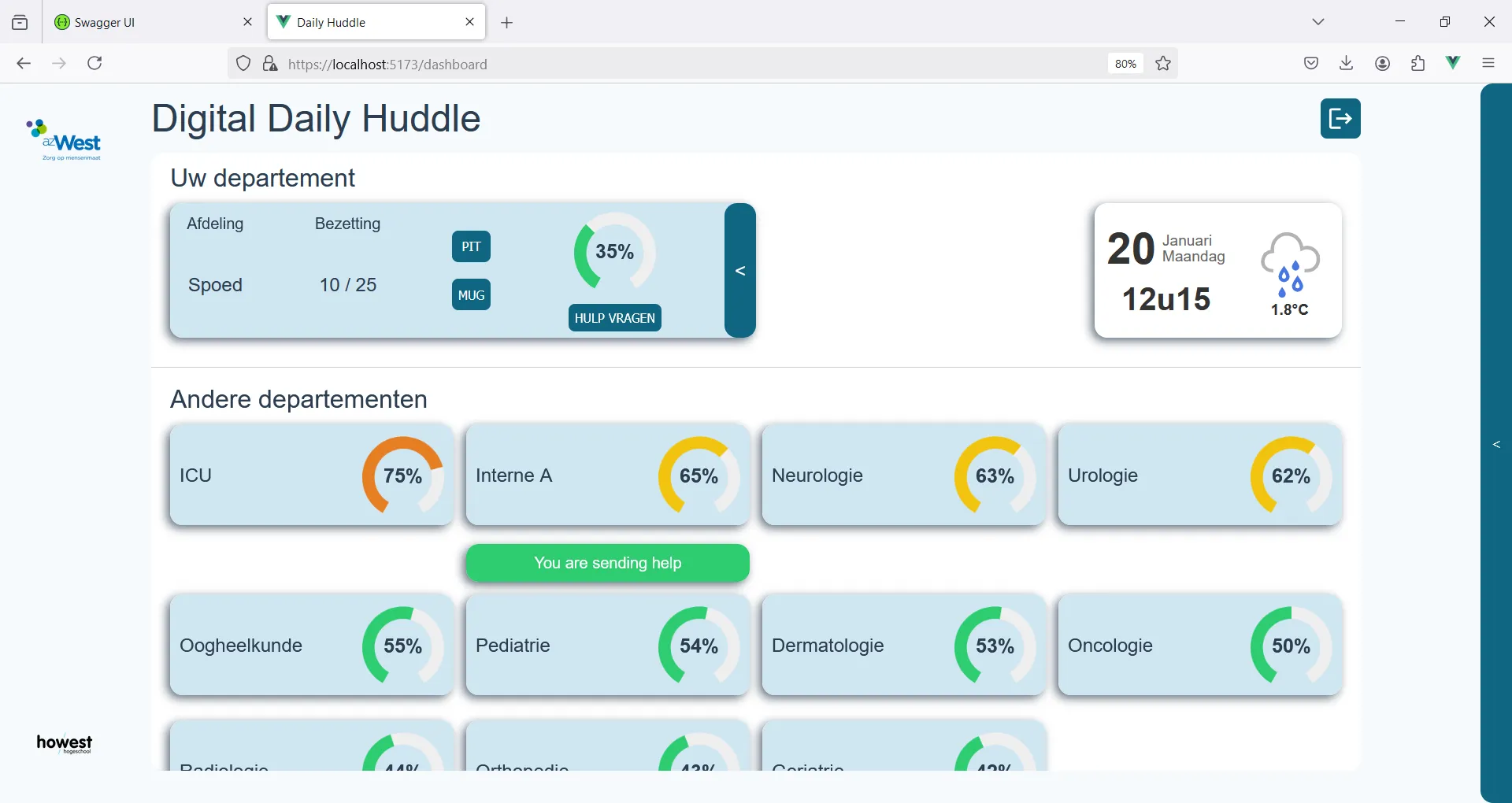Close the Daily Huddle tab
The width and height of the screenshot is (1512, 803).
click(x=470, y=22)
